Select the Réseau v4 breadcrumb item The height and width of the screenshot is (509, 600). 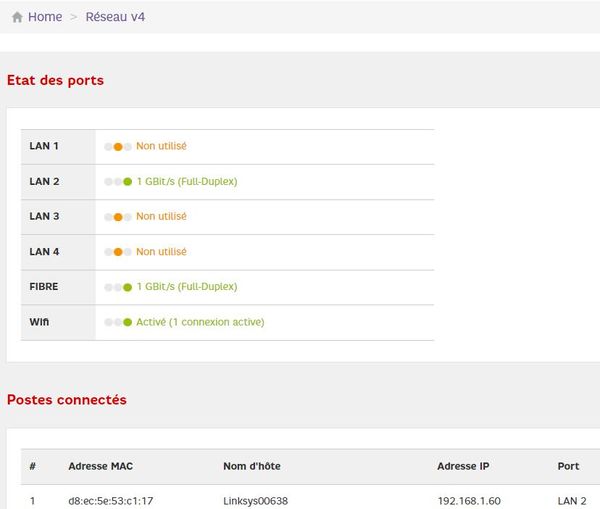click(115, 17)
